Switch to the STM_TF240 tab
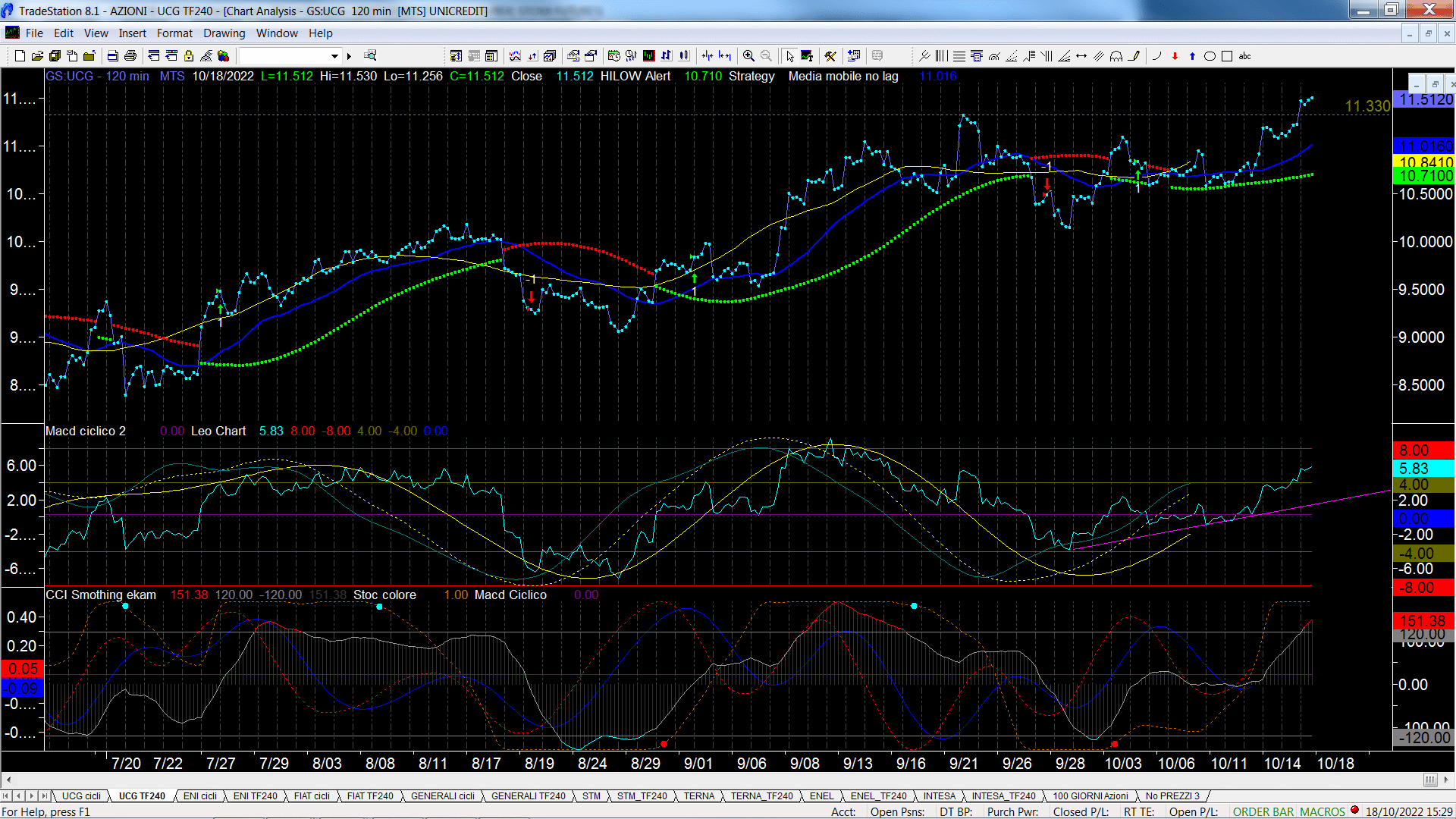This screenshot has height=819, width=1456. [x=642, y=795]
